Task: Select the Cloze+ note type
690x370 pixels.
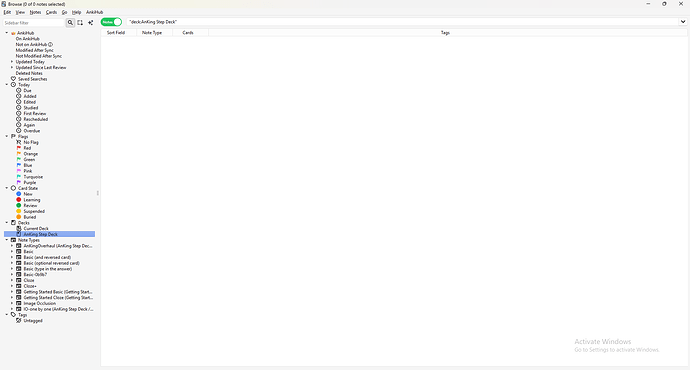Action: click(30, 286)
